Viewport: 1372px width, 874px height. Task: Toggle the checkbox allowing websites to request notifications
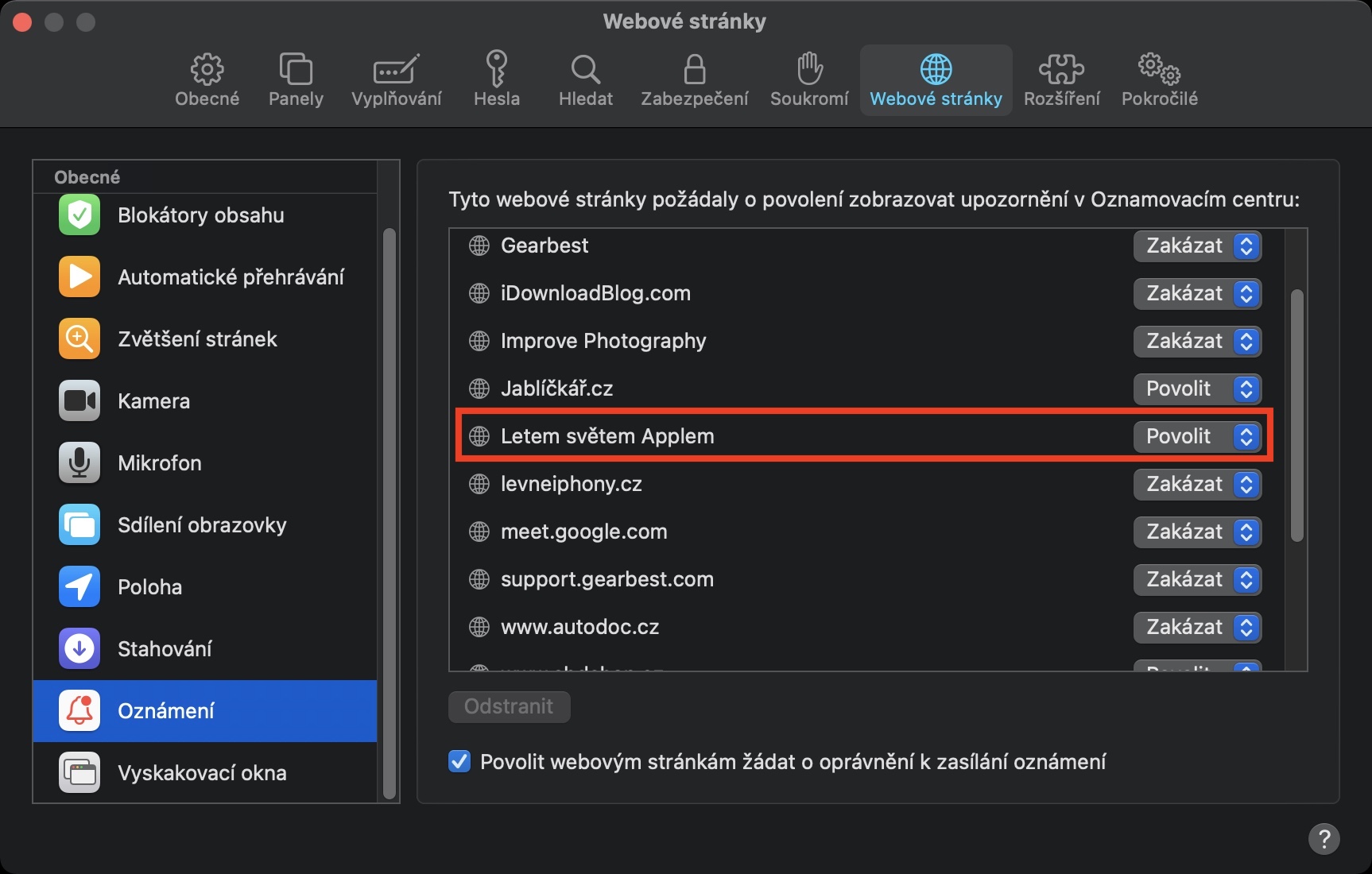pos(459,762)
